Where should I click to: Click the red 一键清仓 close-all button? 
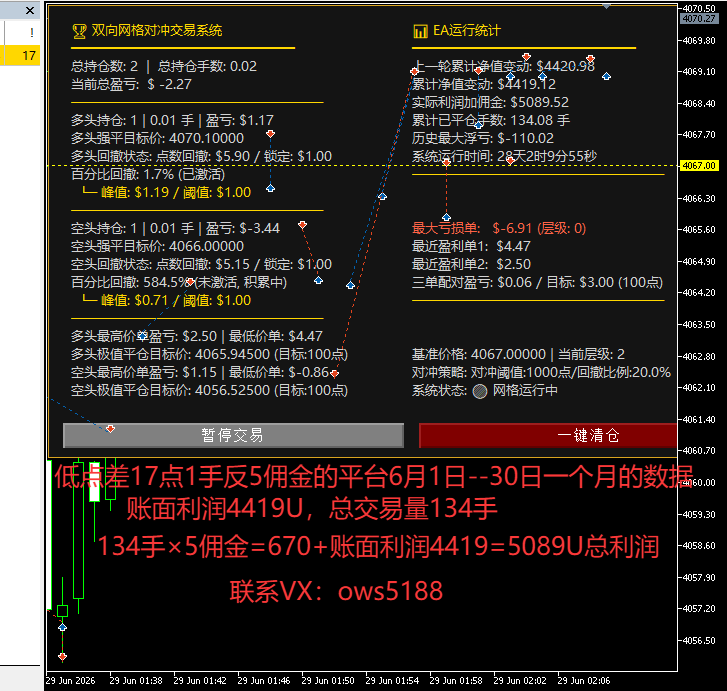point(548,435)
